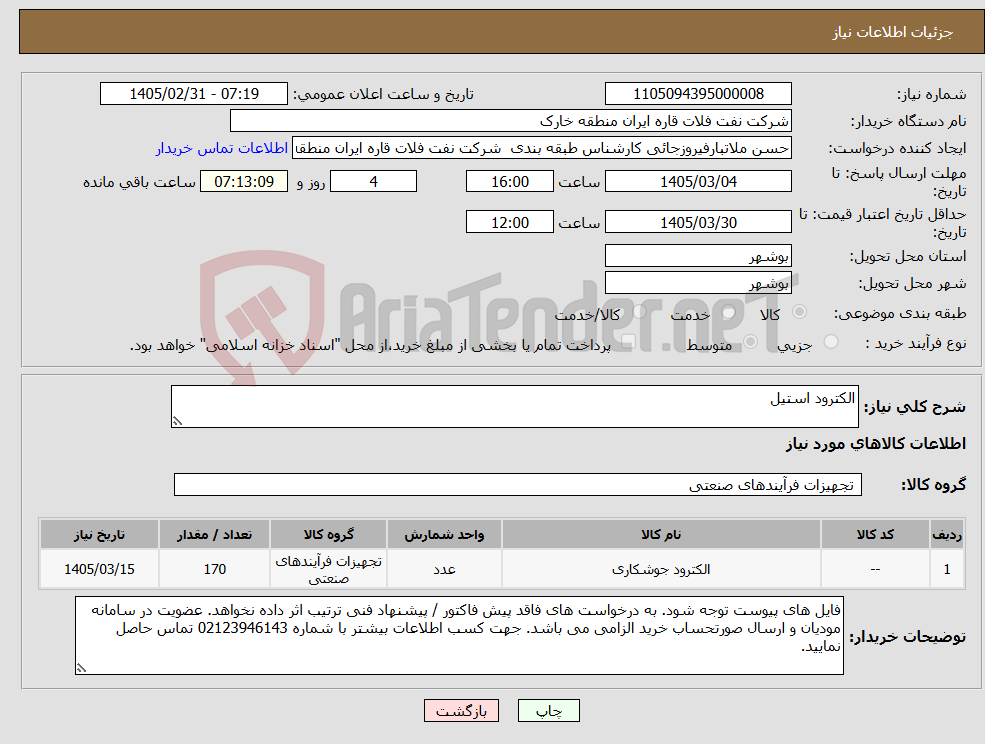
Task: Click the ردیف column header
Action: pos(947,534)
